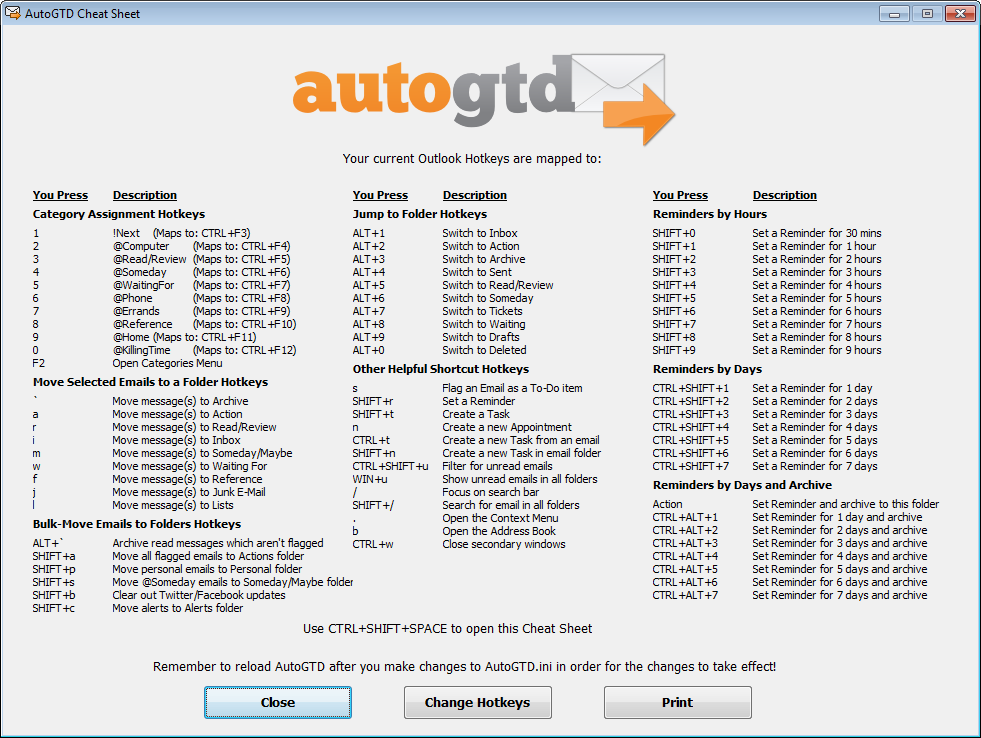This screenshot has width=981, height=738.
Task: Click 'Open the Context Menu' entry
Action: coord(501,518)
